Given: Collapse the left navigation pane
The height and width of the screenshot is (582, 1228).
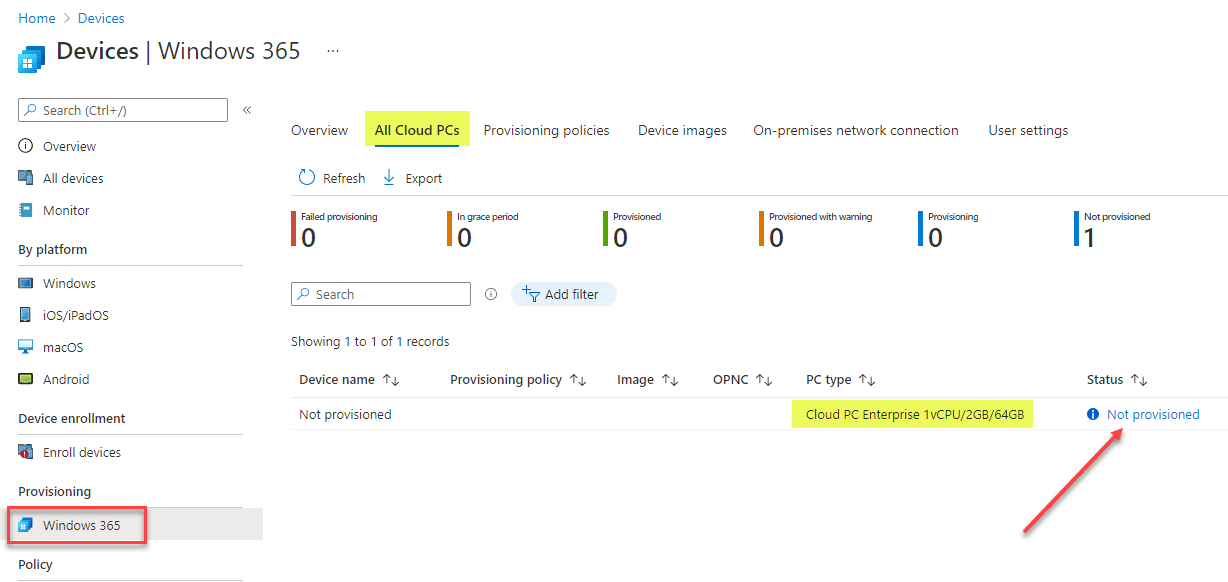Looking at the screenshot, I should click(247, 111).
